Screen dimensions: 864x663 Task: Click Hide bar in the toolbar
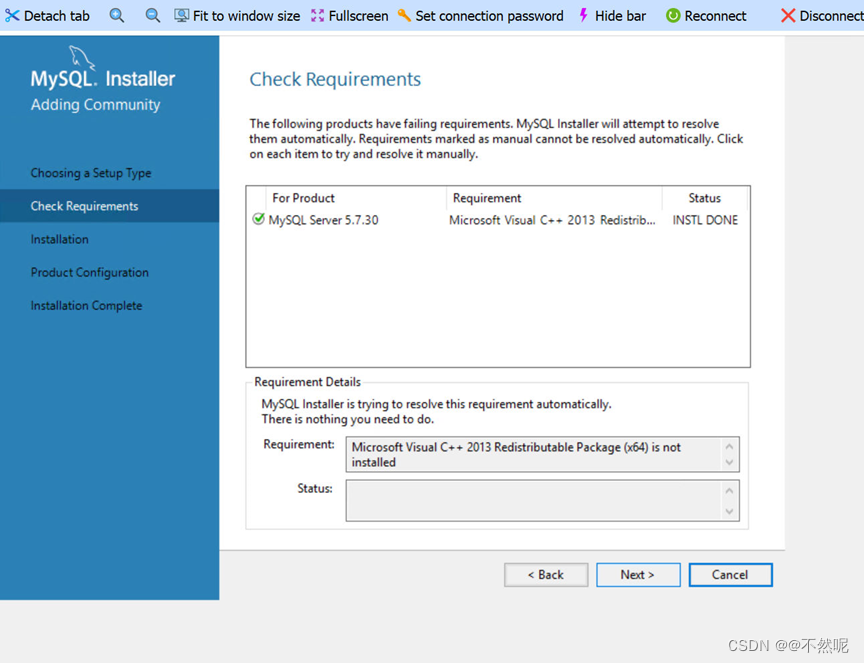(612, 16)
